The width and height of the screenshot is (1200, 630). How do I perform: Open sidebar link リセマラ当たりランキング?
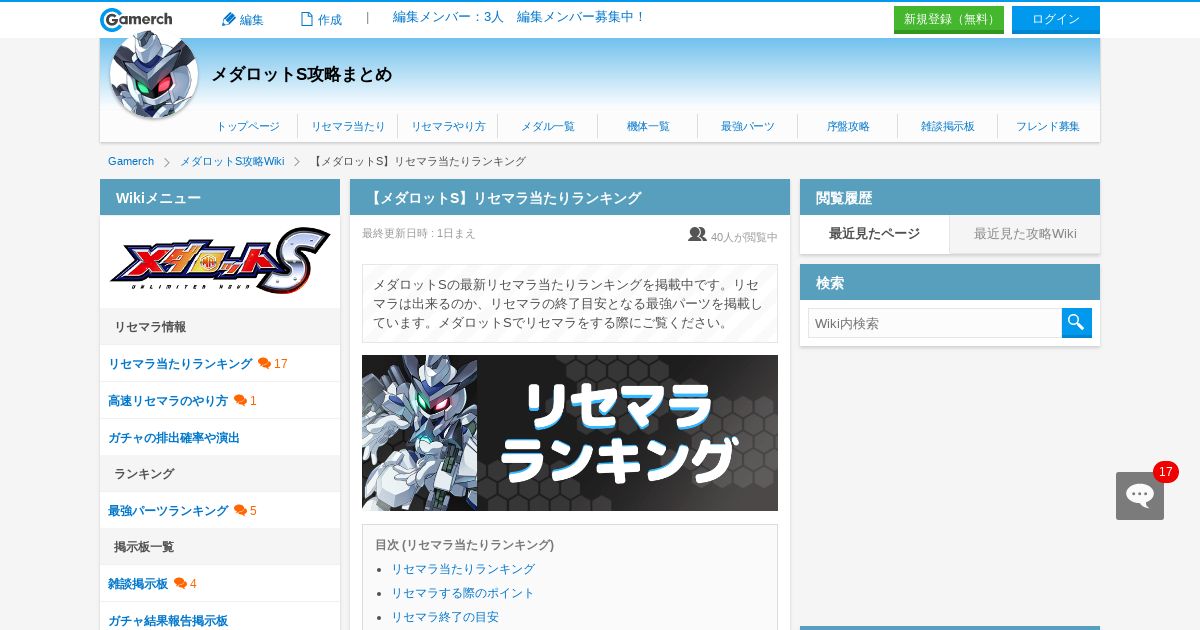point(180,363)
